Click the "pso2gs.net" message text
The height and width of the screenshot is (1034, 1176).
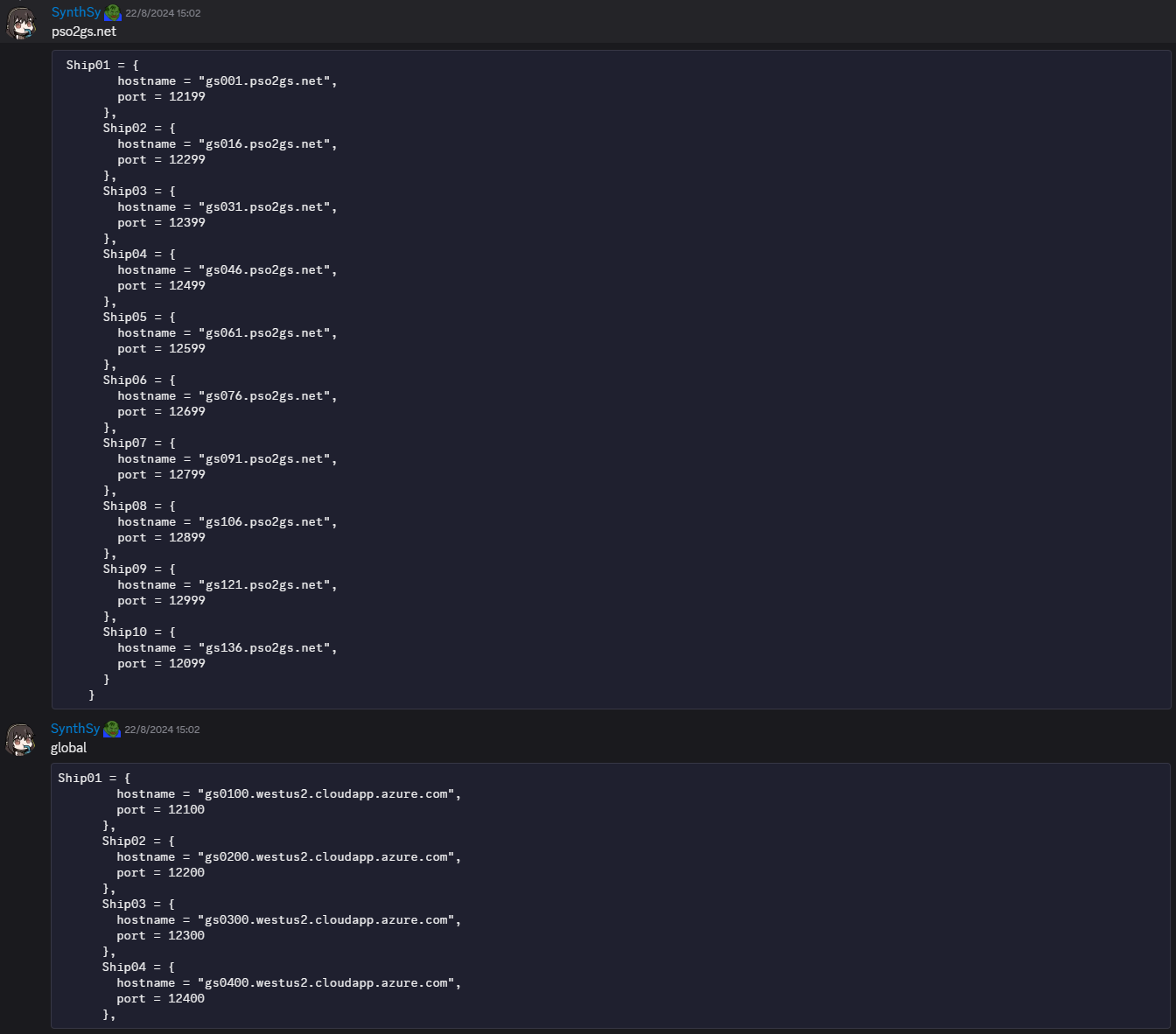84,31
